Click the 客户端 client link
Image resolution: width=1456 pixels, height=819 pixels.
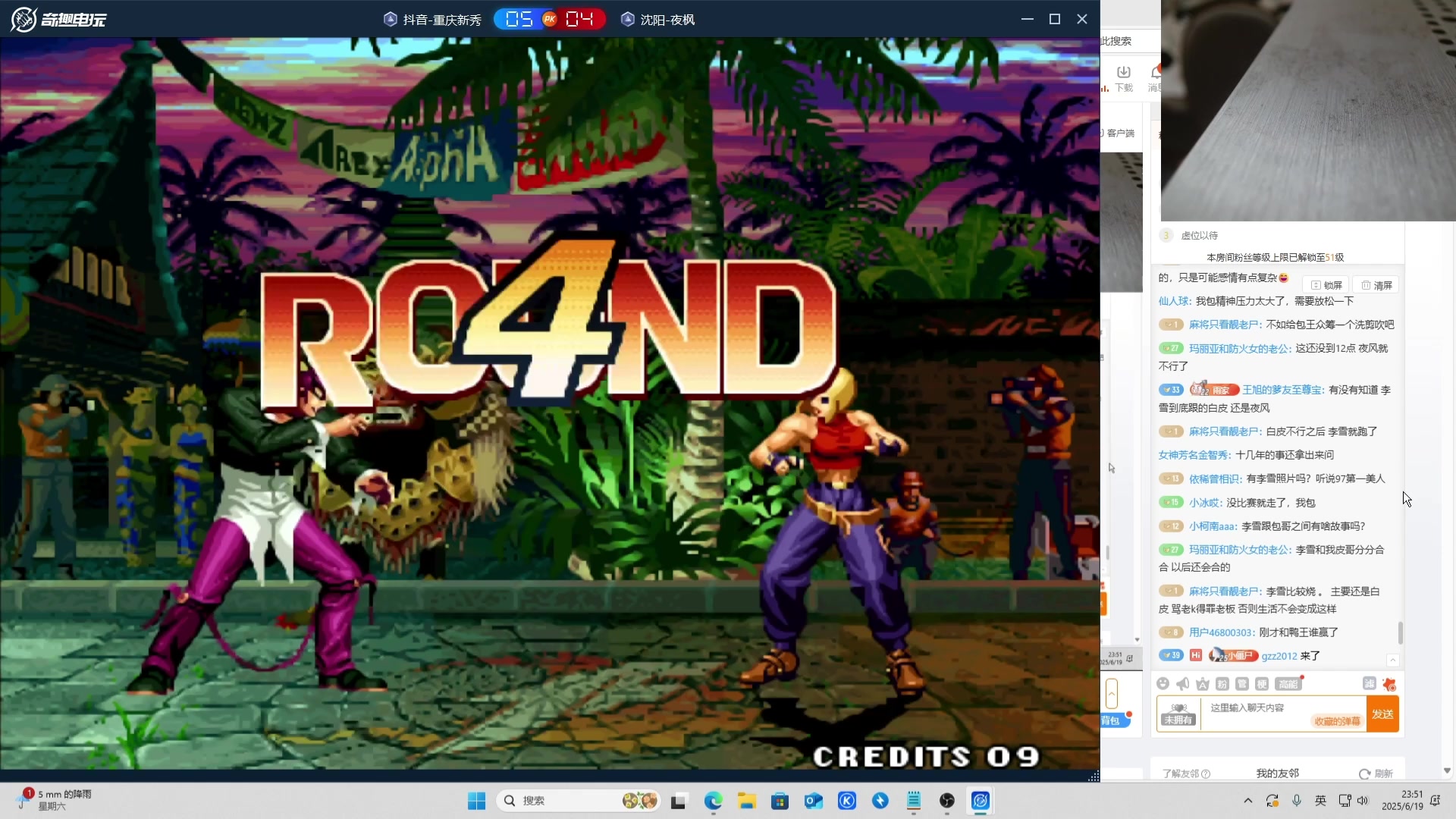pos(1120,133)
